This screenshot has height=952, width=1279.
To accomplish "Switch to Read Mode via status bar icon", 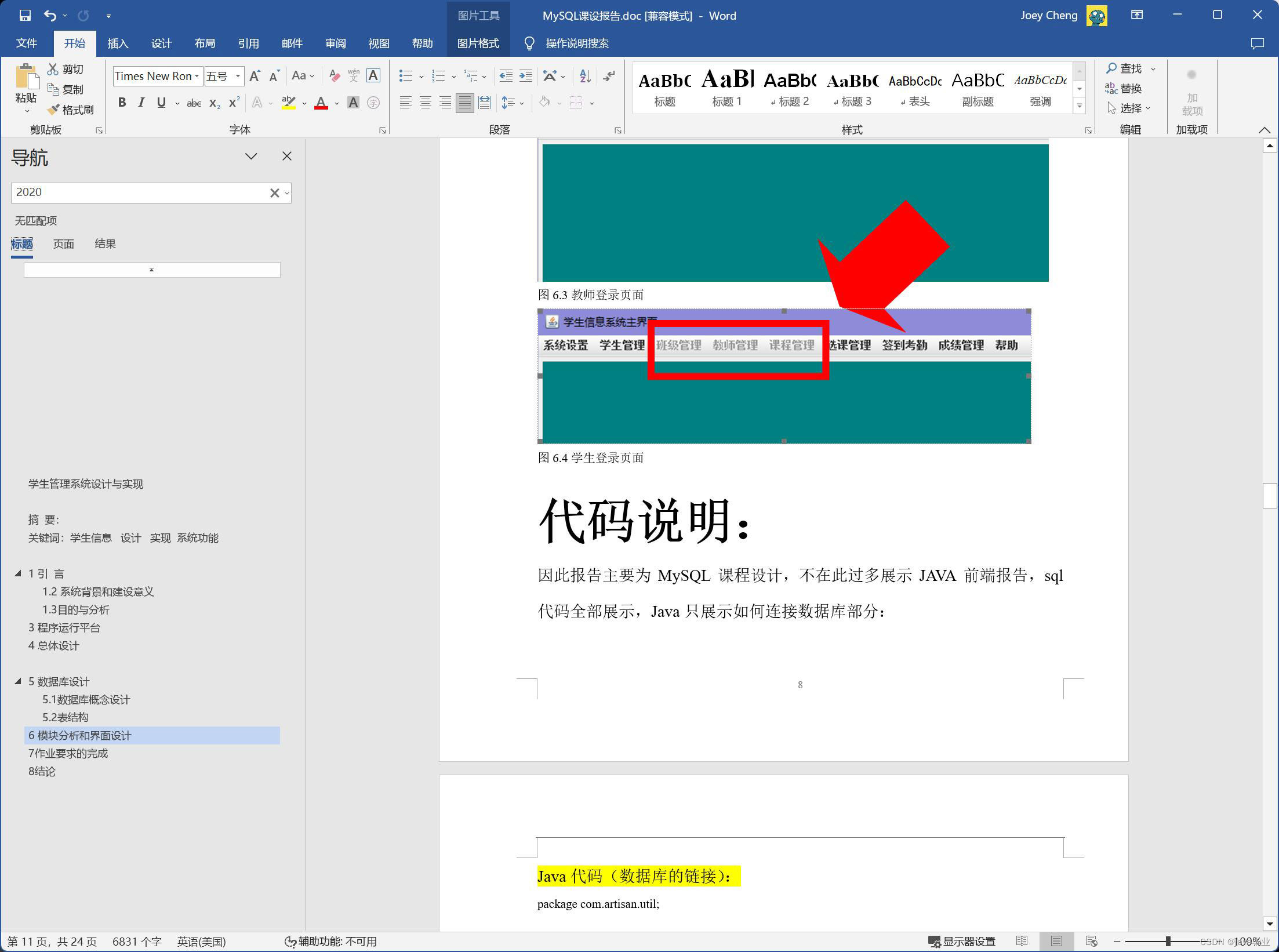I will click(1023, 942).
